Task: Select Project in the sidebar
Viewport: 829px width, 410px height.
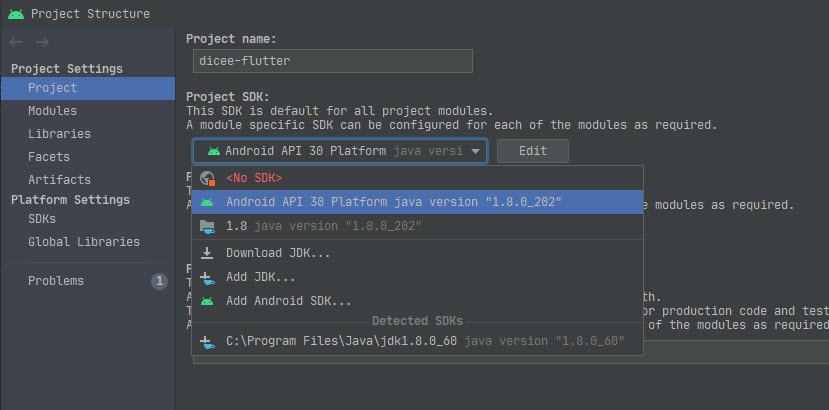Action: click(x=88, y=88)
